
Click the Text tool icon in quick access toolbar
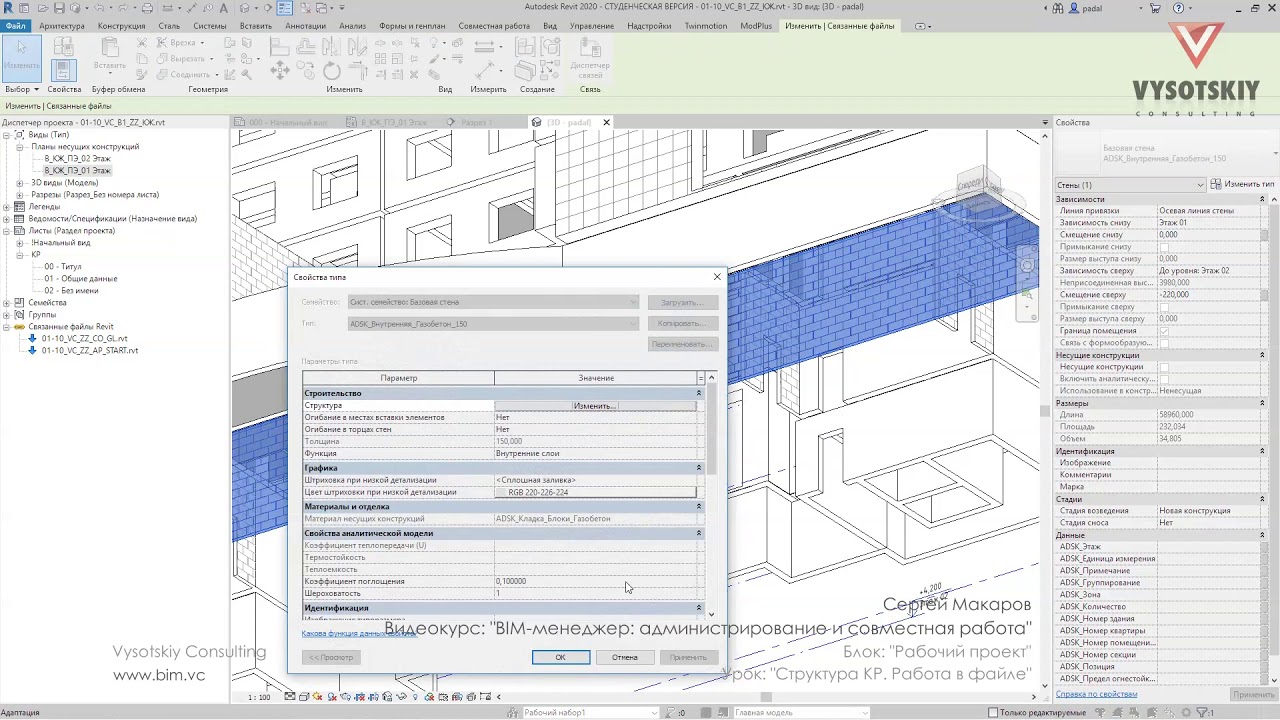pyautogui.click(x=223, y=8)
